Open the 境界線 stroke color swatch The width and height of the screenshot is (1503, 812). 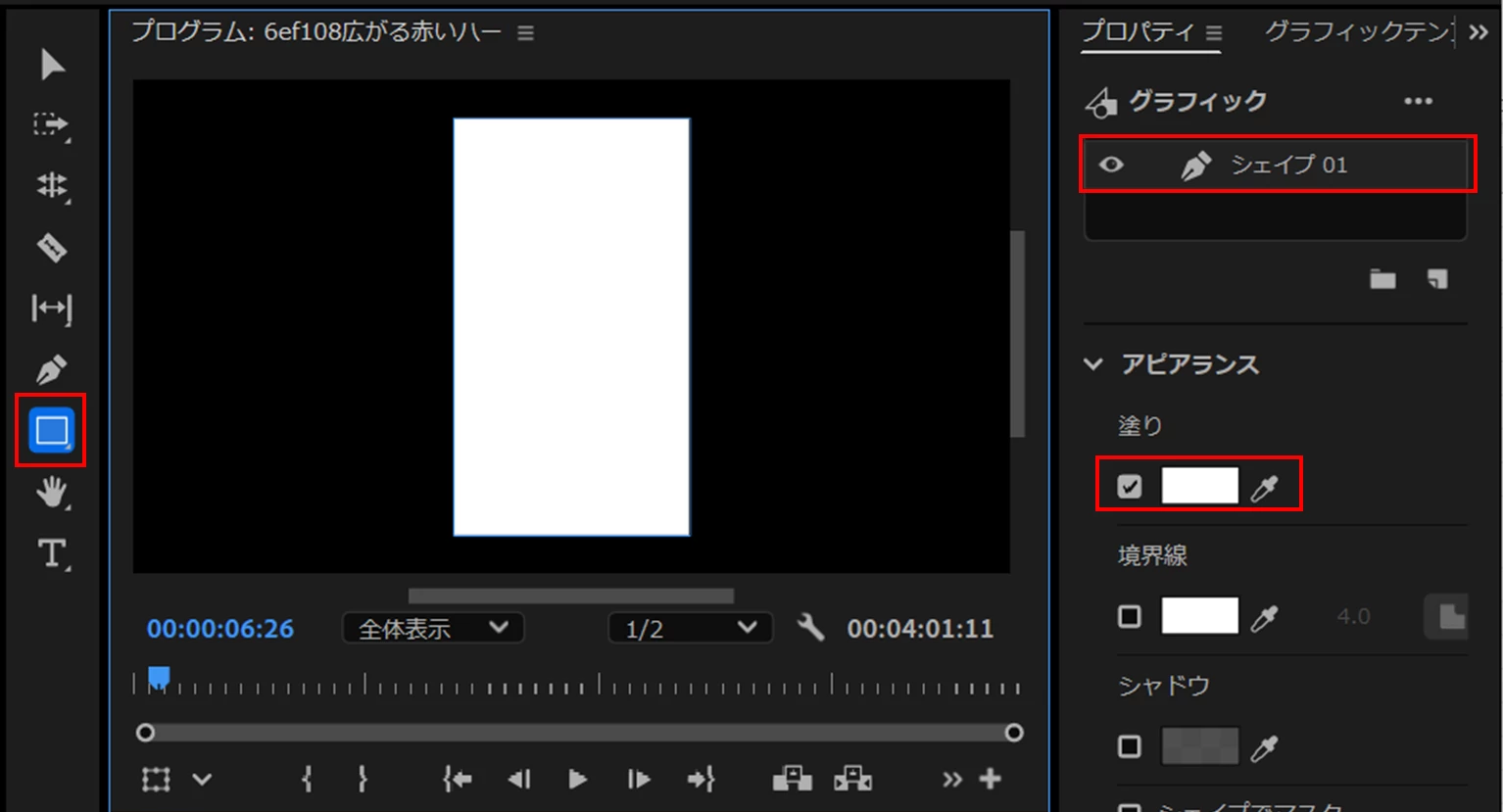1199,616
